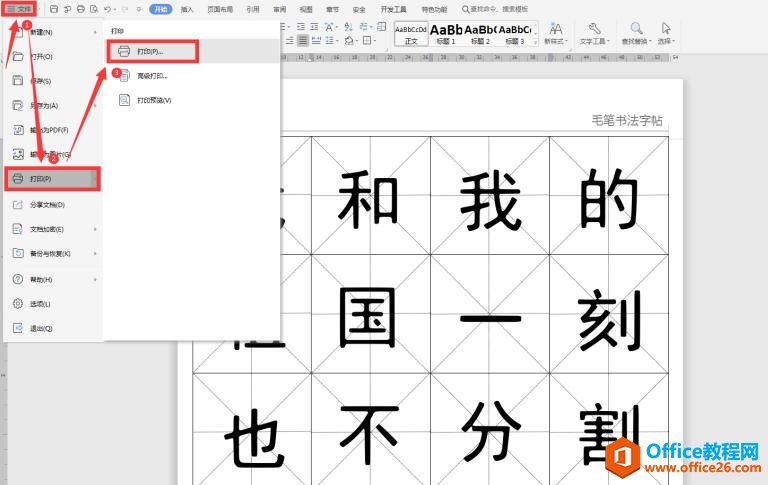The height and width of the screenshot is (485, 768).
Task: Apply the 标题 3 style
Action: tap(514, 34)
